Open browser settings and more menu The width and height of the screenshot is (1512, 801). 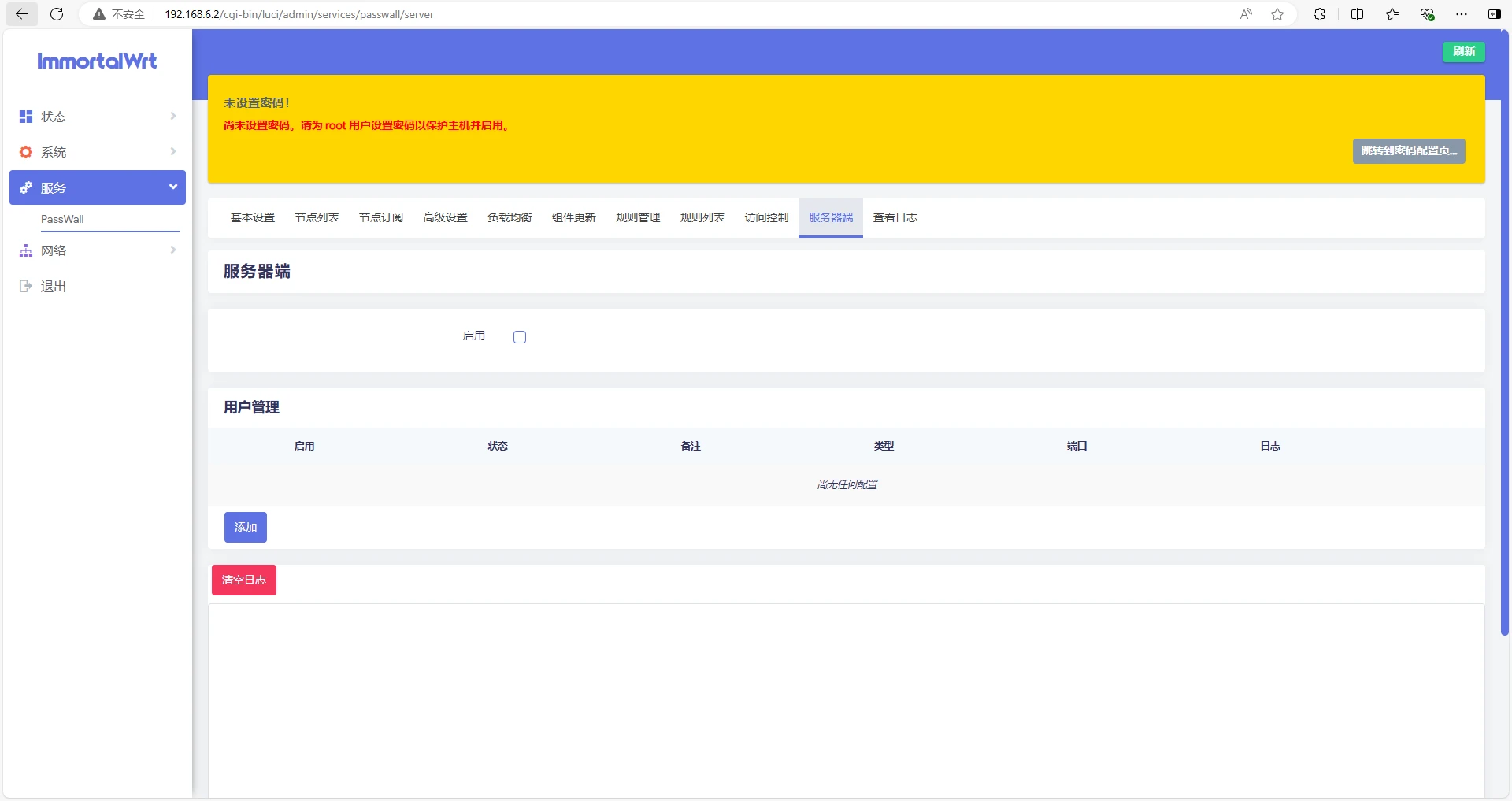tap(1462, 14)
